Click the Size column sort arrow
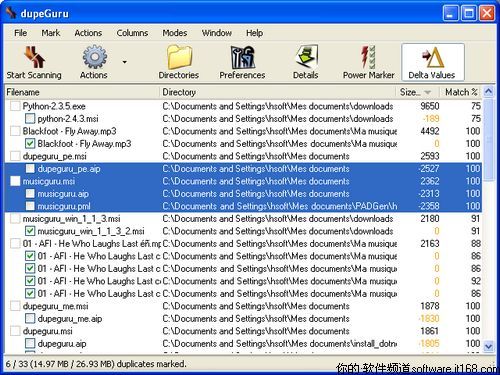500x375 pixels. point(428,92)
